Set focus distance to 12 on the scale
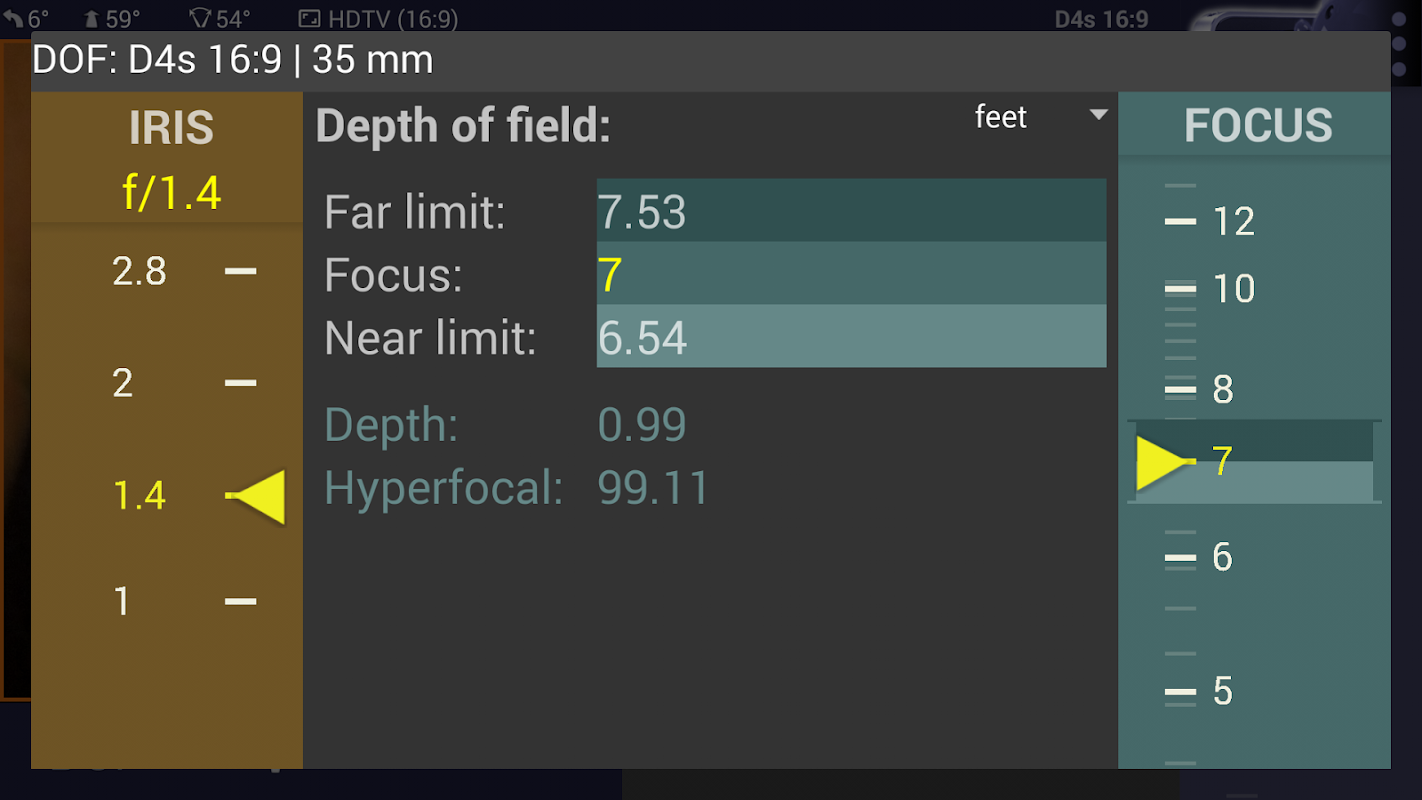This screenshot has width=1422, height=800. (1232, 221)
